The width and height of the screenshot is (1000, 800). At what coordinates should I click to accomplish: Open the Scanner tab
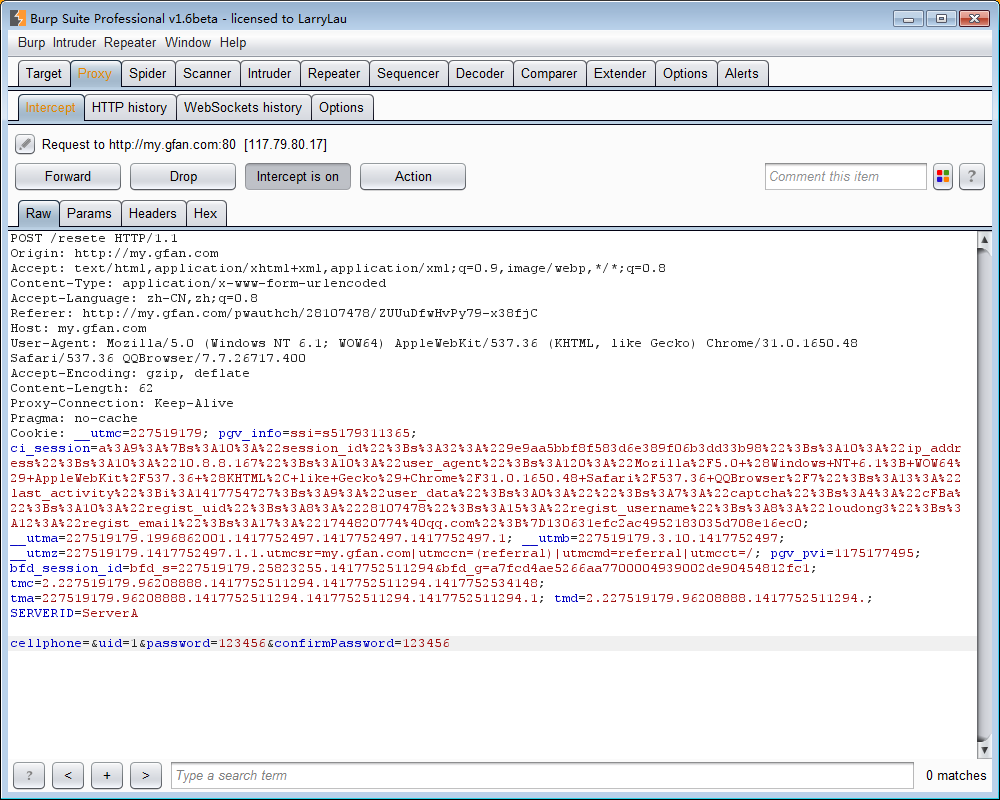coord(207,73)
